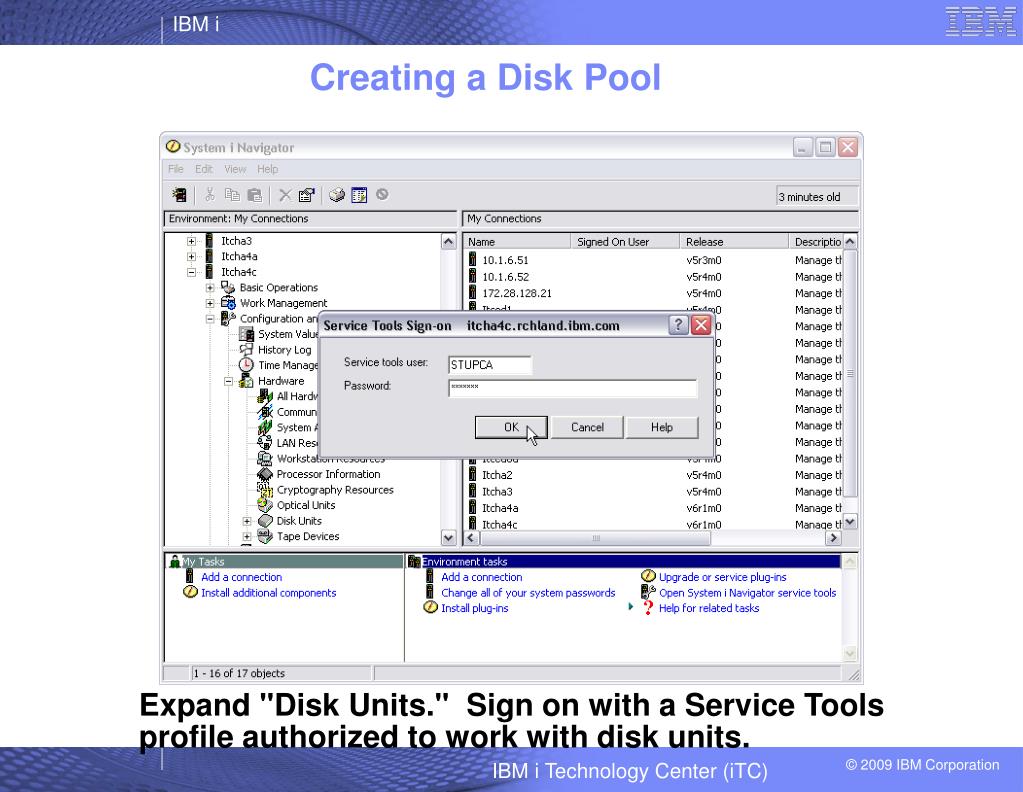Expand the Itcha3 tree node
The width and height of the screenshot is (1023, 792).
point(191,241)
